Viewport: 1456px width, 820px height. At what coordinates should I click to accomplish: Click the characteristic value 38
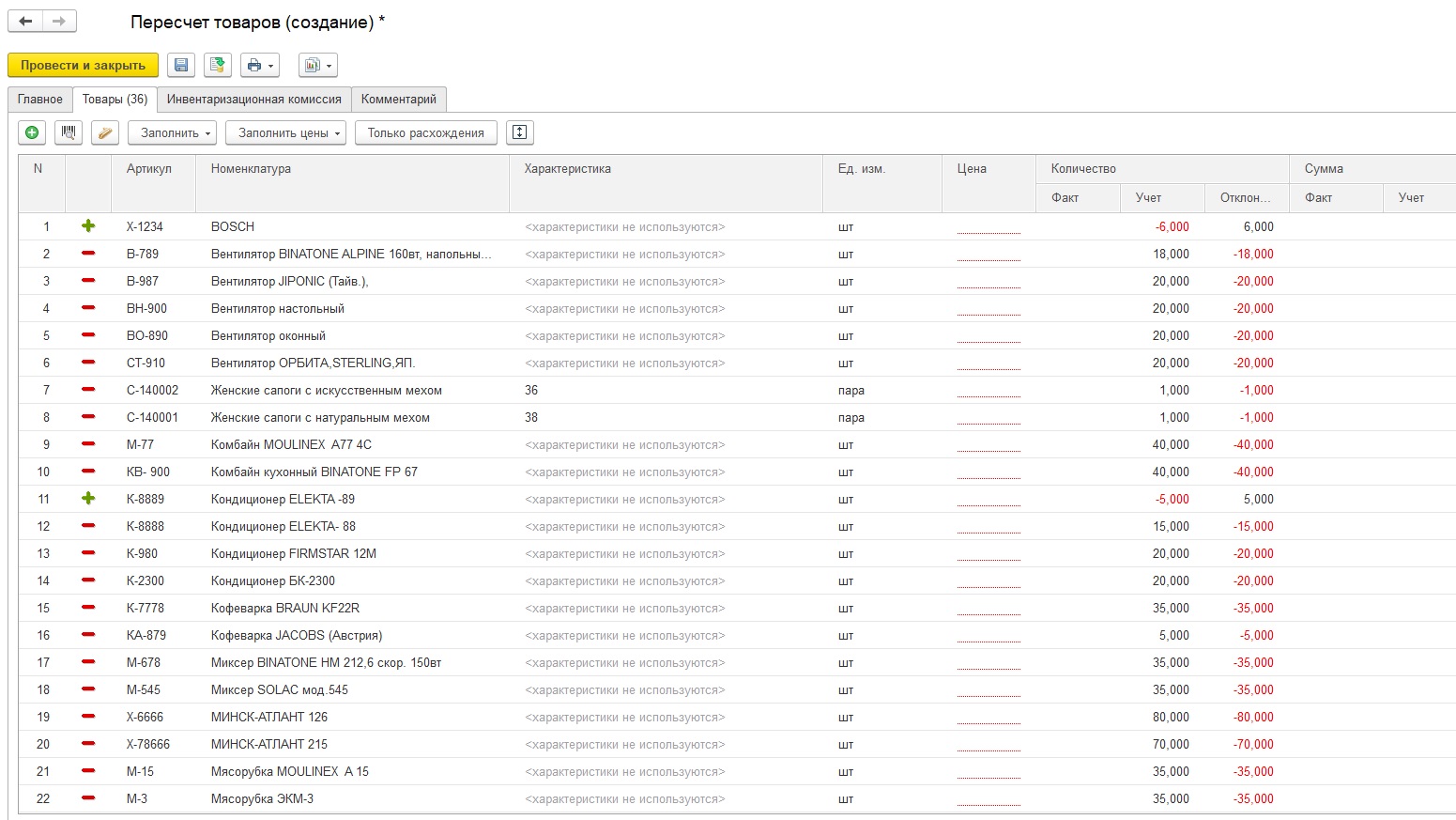click(x=531, y=417)
